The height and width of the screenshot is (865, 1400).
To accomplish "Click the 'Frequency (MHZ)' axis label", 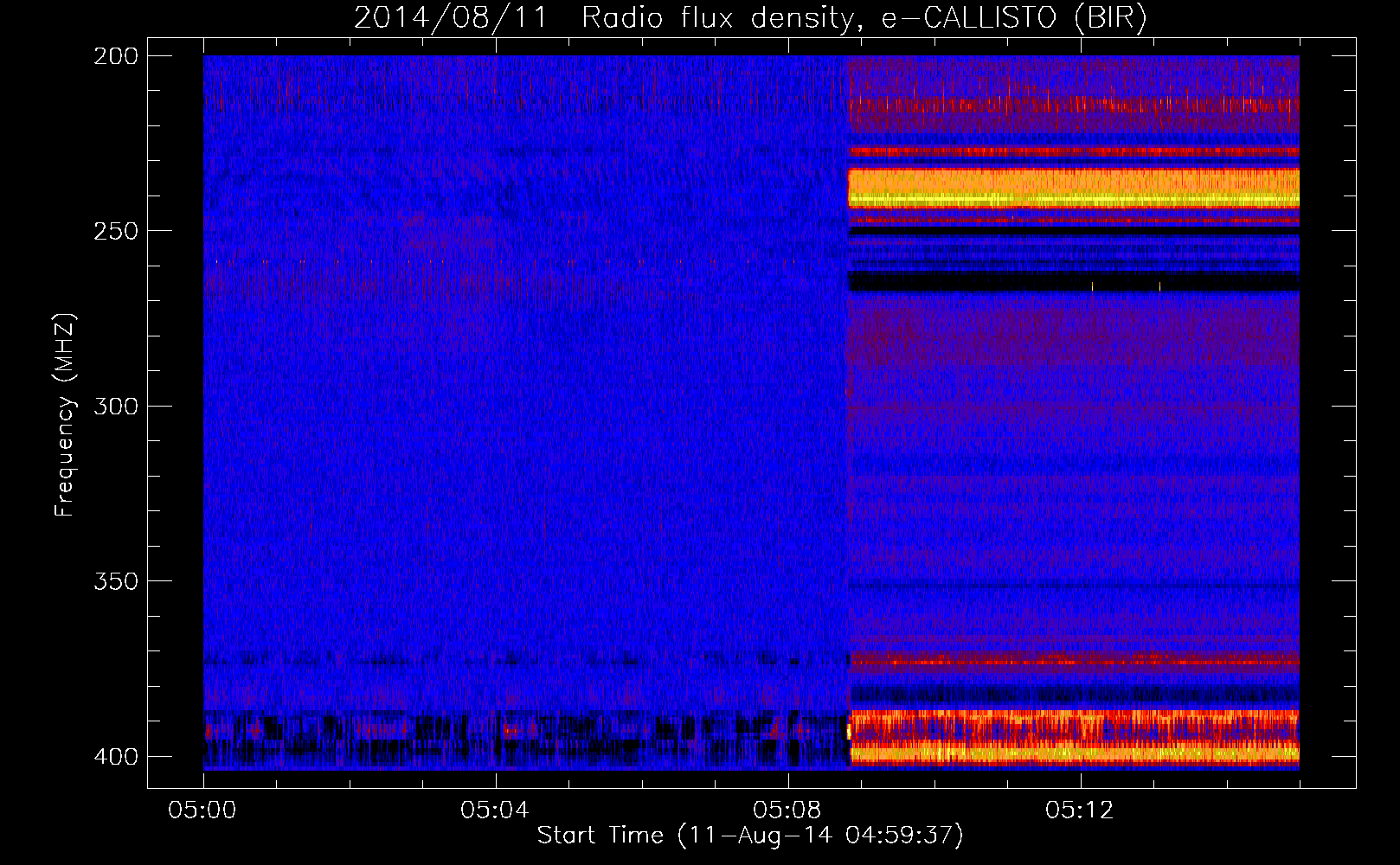I will tap(65, 414).
